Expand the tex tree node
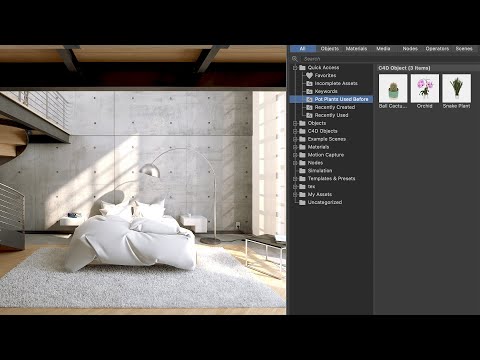 pos(295,187)
